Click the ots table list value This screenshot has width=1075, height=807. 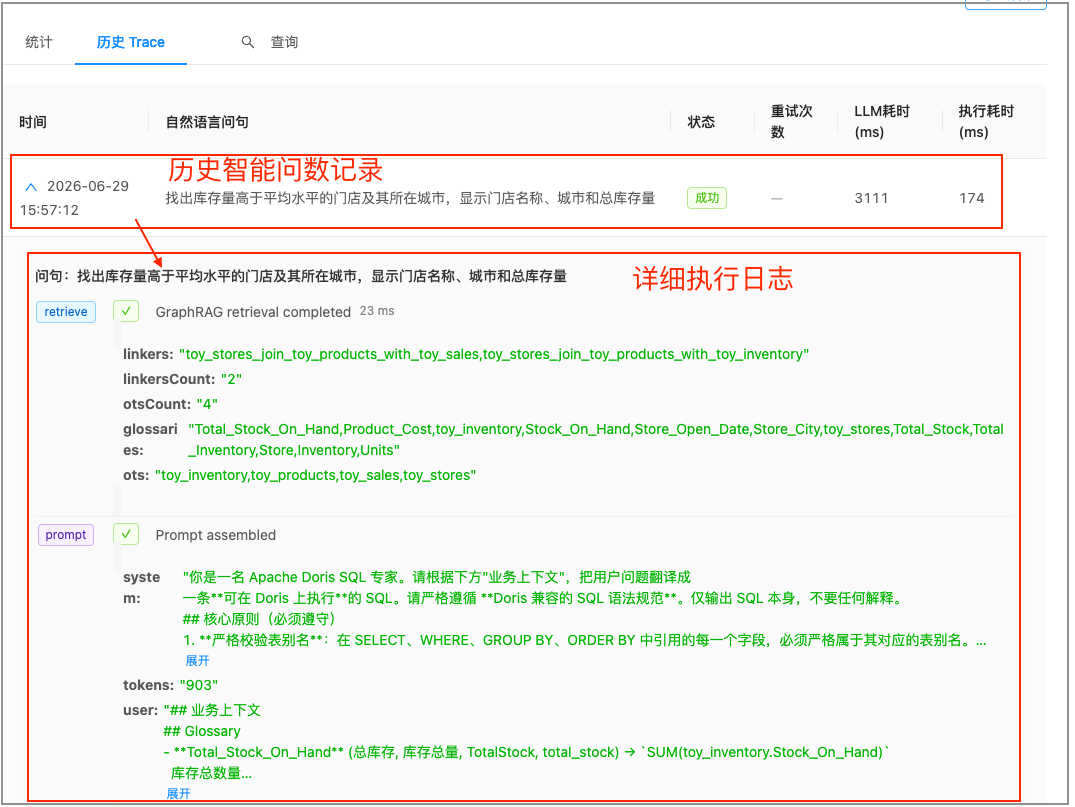(315, 475)
